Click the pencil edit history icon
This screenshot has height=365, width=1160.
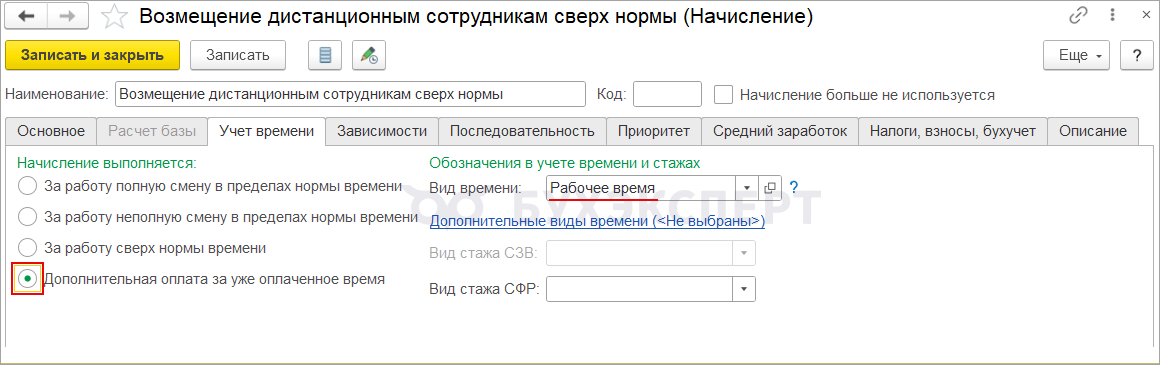369,55
